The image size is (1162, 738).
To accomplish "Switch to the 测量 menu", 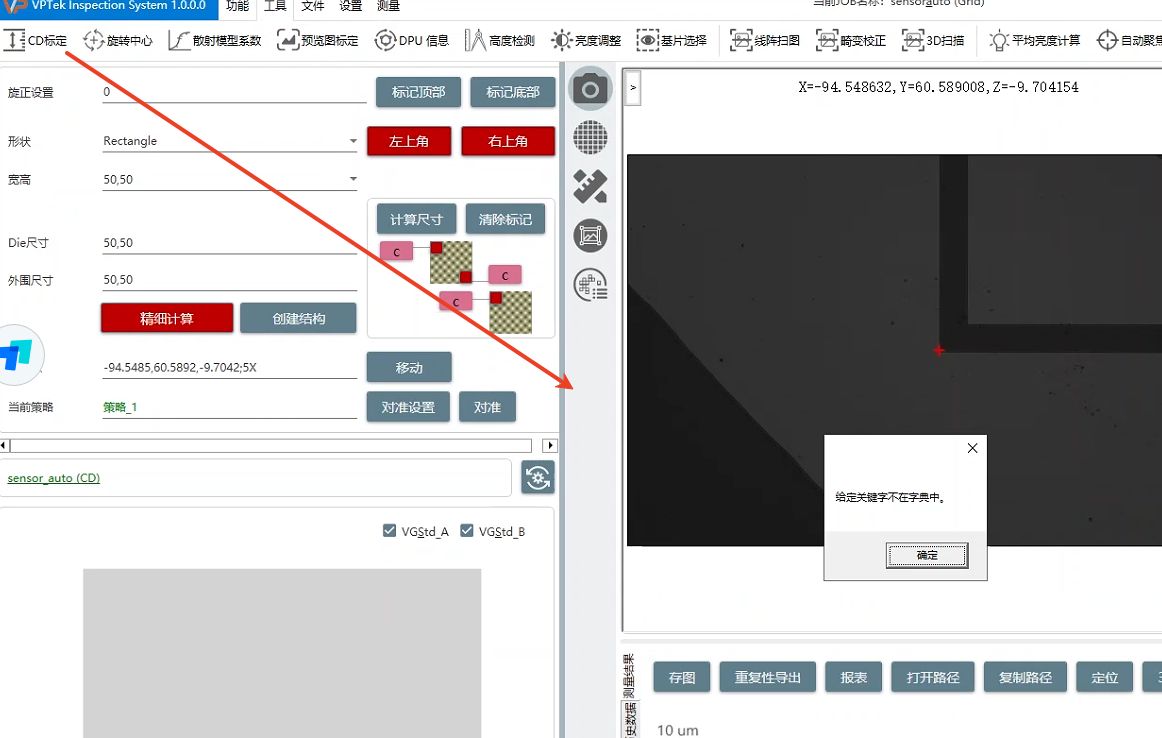I will point(388,7).
